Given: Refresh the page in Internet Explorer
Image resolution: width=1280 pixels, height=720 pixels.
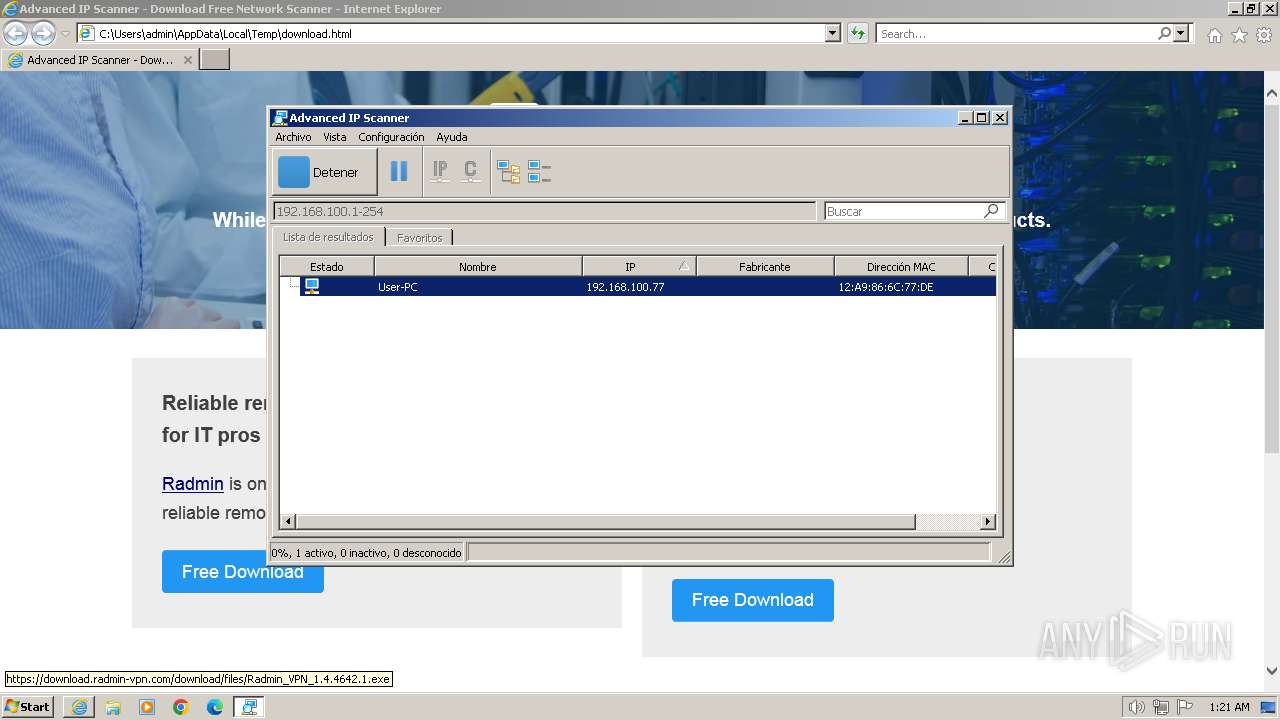Looking at the screenshot, I should tap(857, 33).
